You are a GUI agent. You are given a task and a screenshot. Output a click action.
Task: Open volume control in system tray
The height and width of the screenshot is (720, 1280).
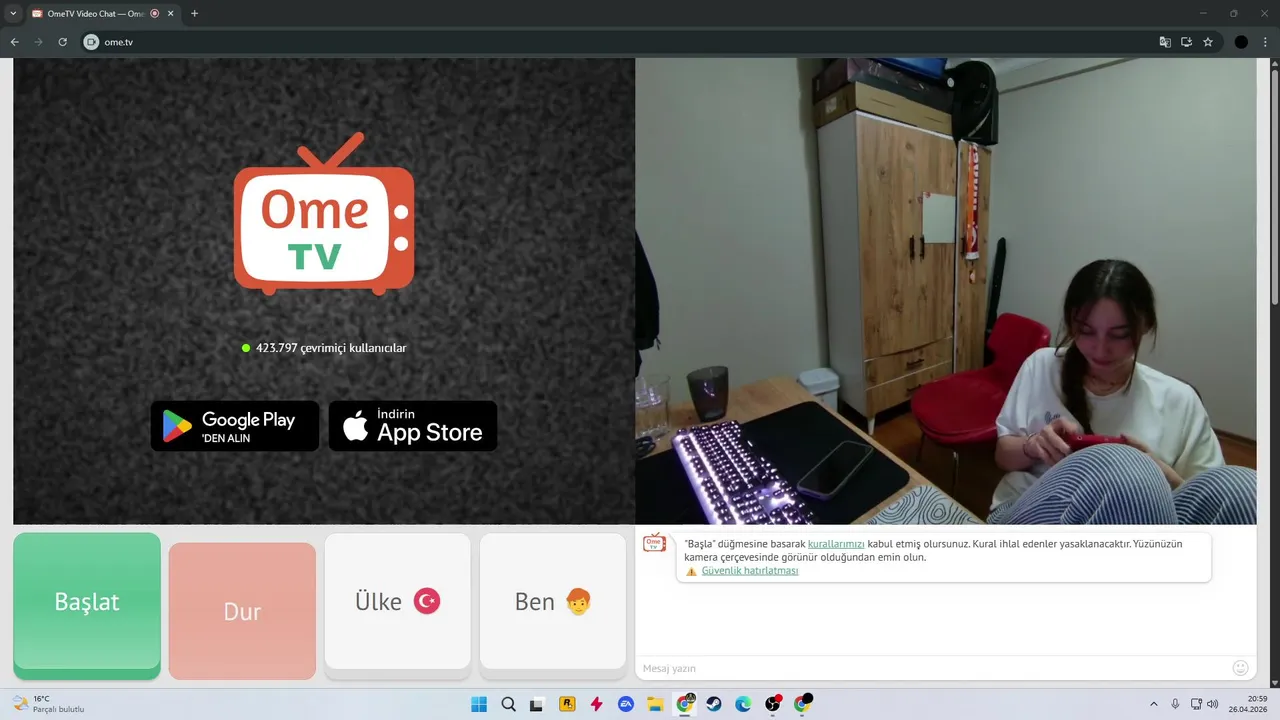[x=1213, y=704]
